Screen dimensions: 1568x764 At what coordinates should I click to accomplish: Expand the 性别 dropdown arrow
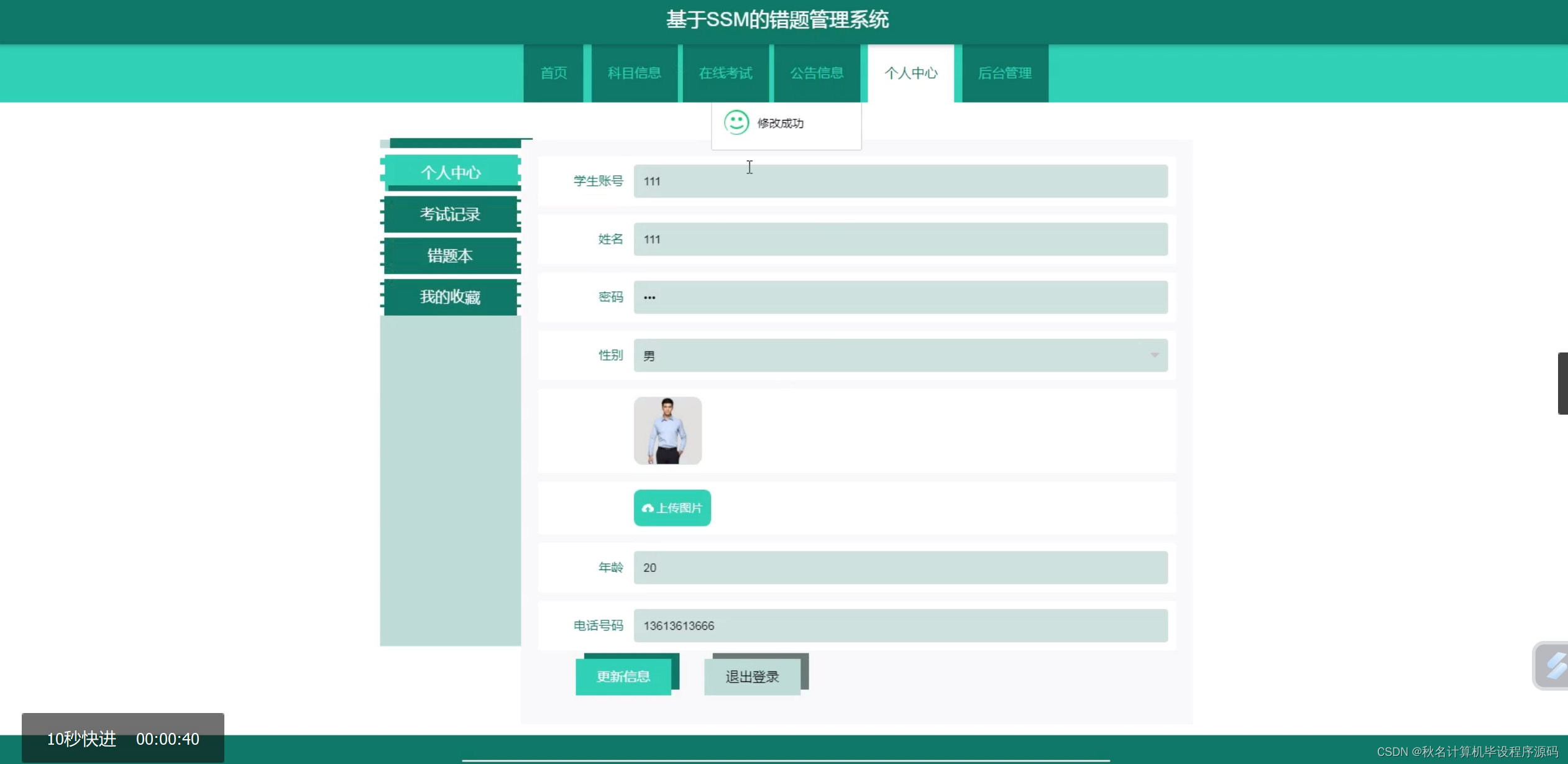click(1154, 355)
